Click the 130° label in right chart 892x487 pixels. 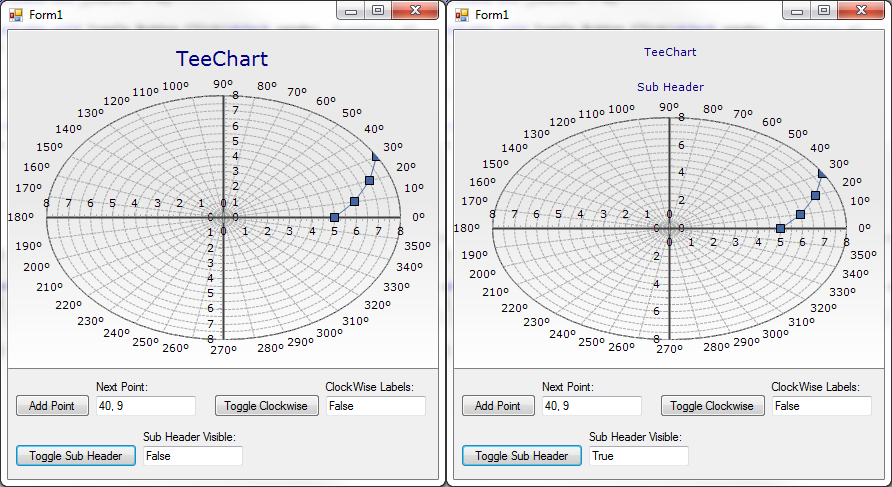[x=536, y=134]
